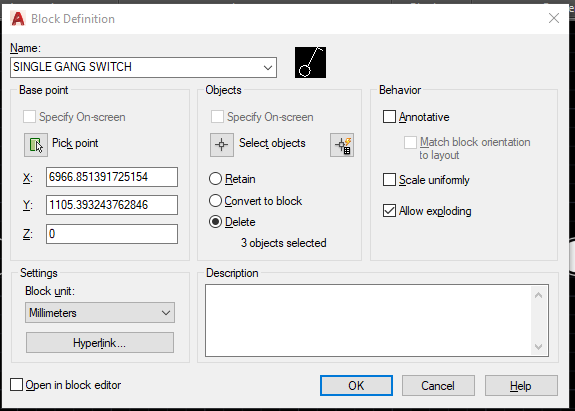Image resolution: width=575 pixels, height=411 pixels.
Task: Enable the Annotative checkbox
Action: pyautogui.click(x=389, y=117)
